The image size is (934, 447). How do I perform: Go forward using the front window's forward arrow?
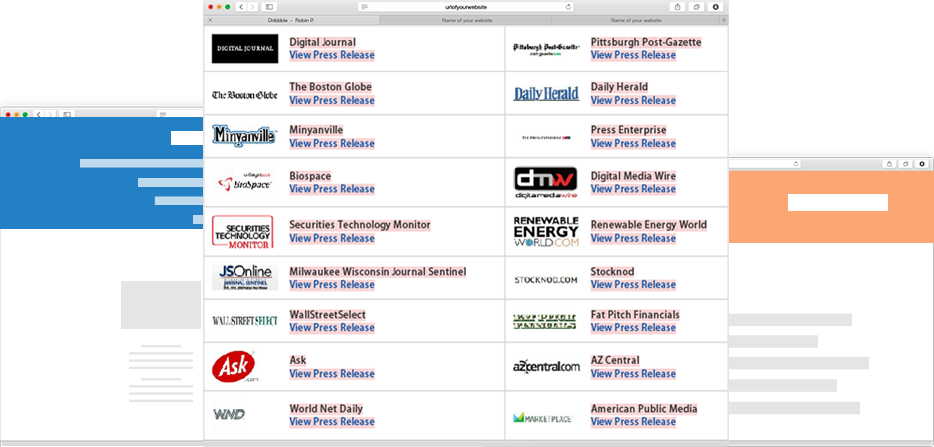[253, 7]
